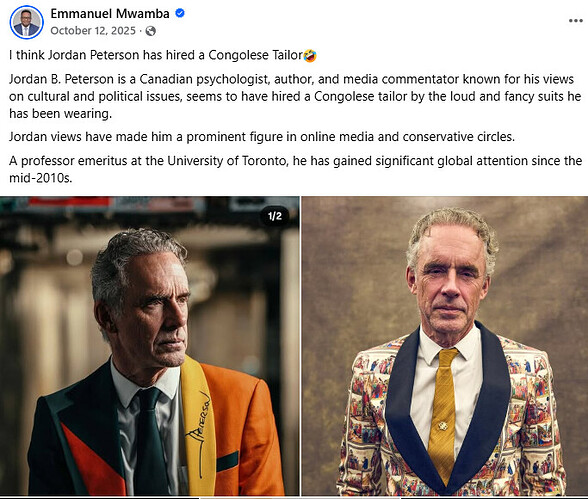Open the three-dots post options menu
Screen dimensions: 588x499
click(575, 21)
